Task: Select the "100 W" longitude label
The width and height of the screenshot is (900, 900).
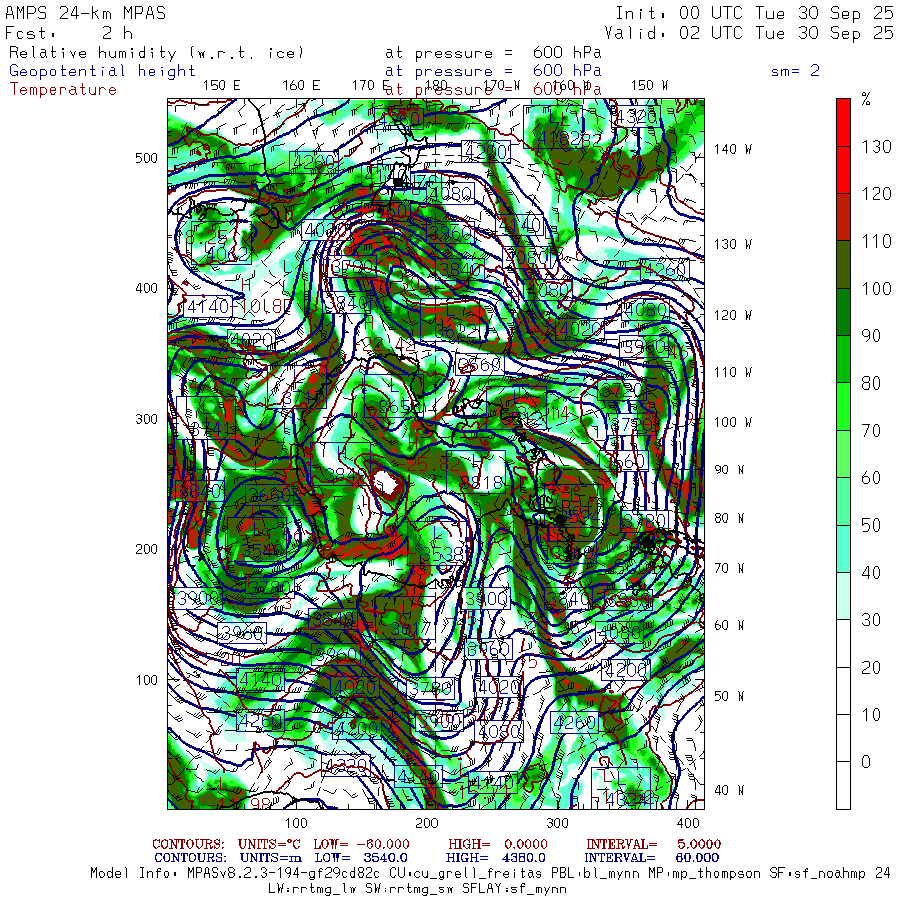Action: 732,422
